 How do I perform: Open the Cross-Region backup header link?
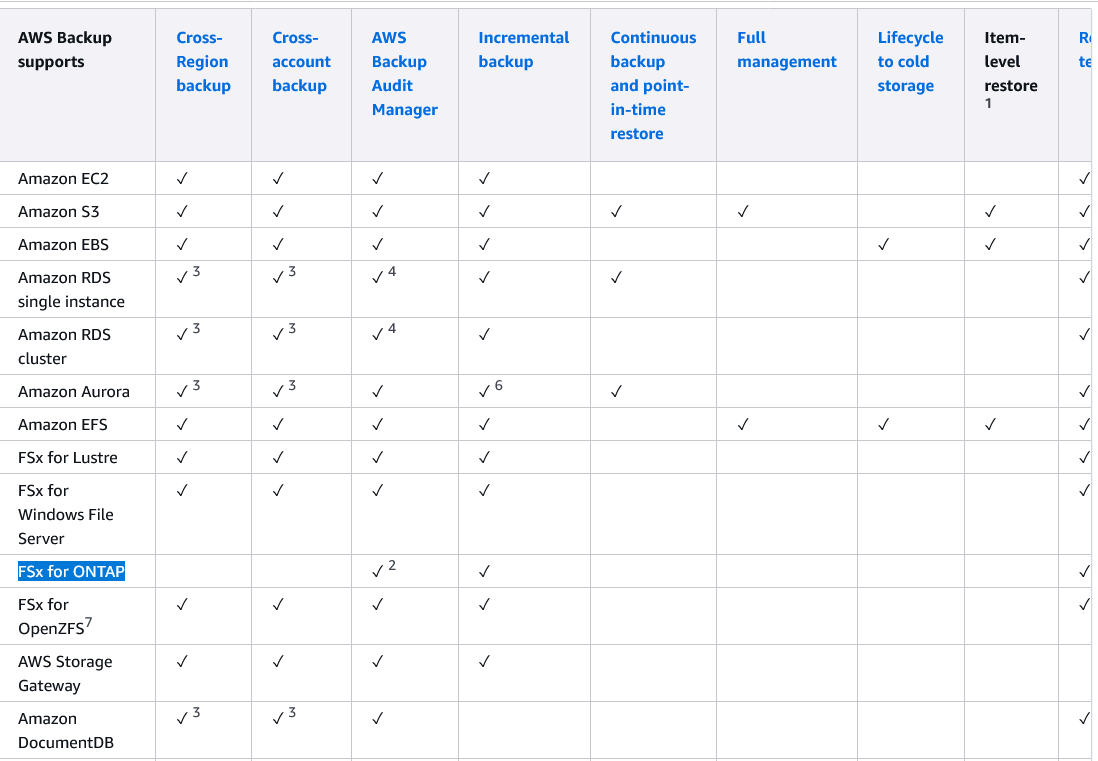click(x=203, y=62)
